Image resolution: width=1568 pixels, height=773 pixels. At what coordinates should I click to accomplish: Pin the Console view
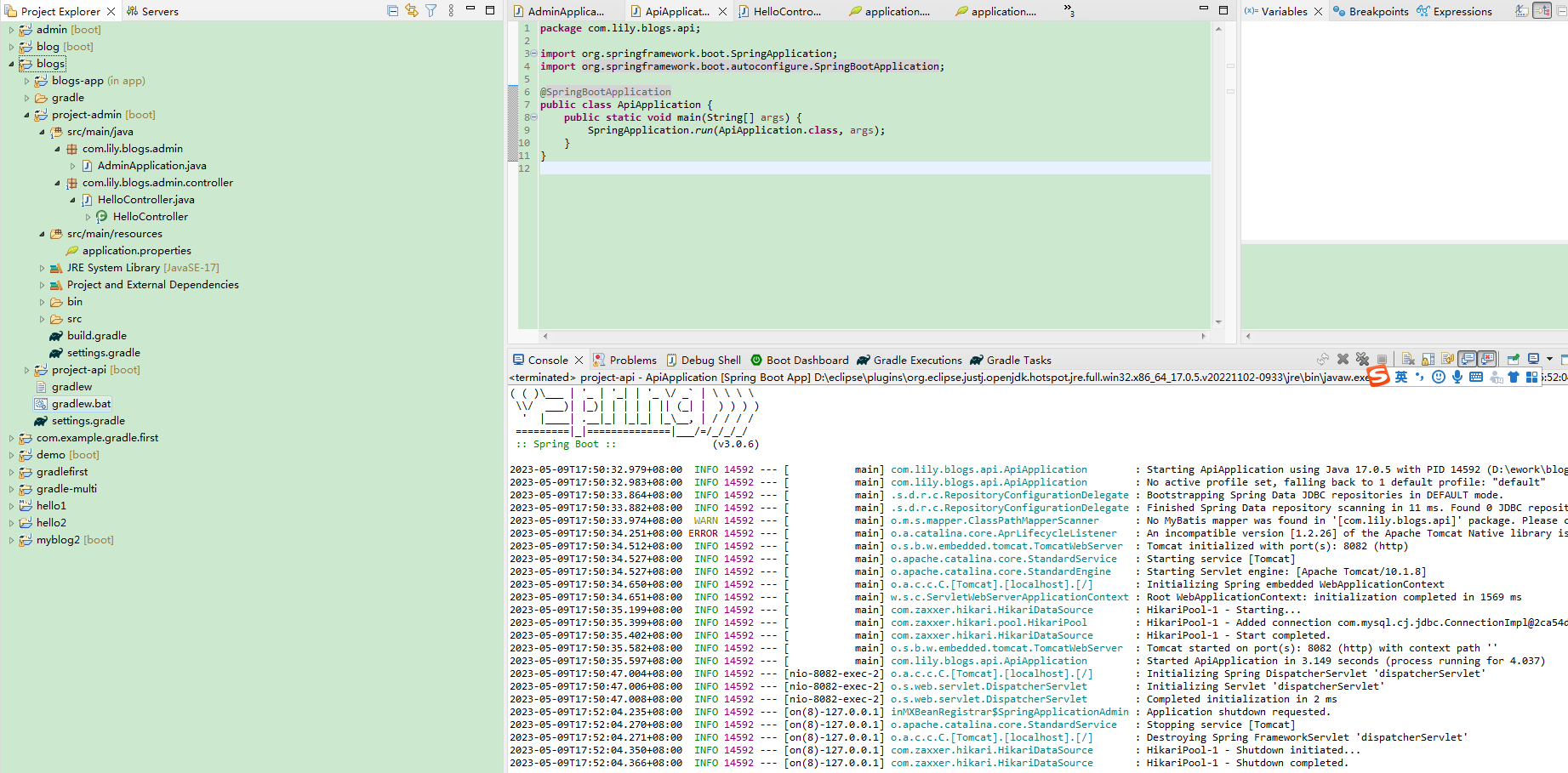[x=1513, y=359]
